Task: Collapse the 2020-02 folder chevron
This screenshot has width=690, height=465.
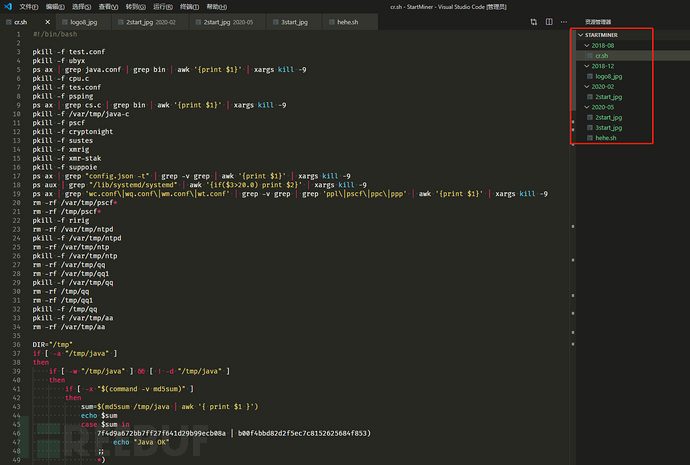Action: [x=587, y=87]
